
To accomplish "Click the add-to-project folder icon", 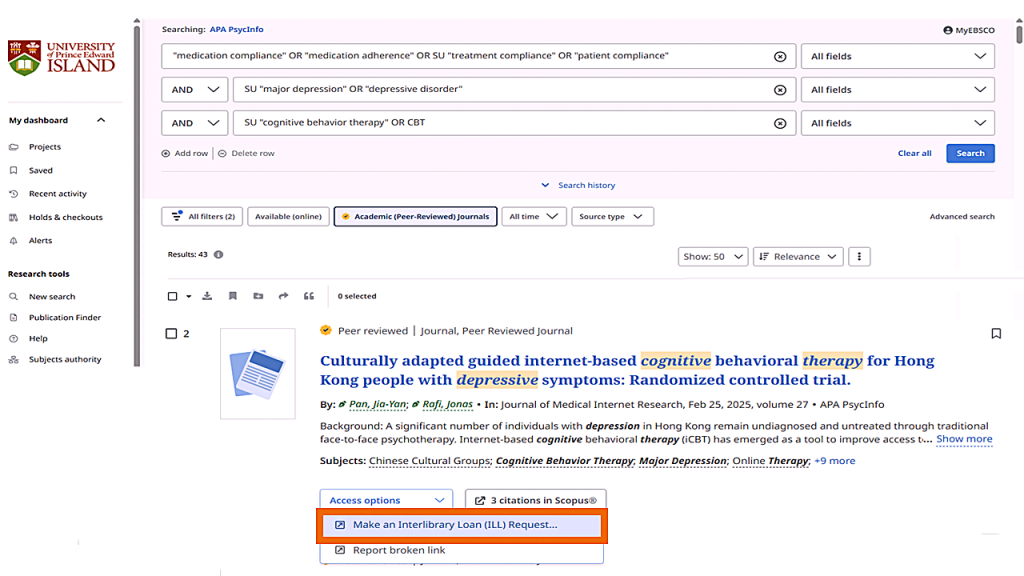I will coord(258,296).
